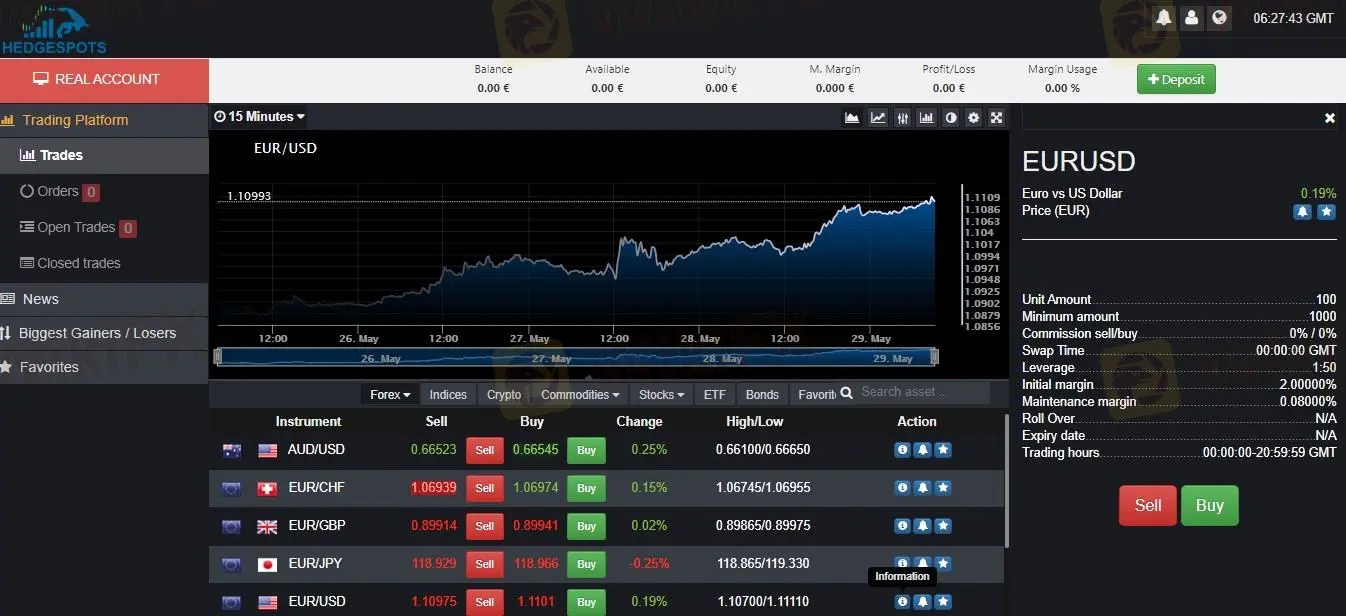
Task: Star AUD/USD as favorite
Action: pyautogui.click(x=943, y=450)
